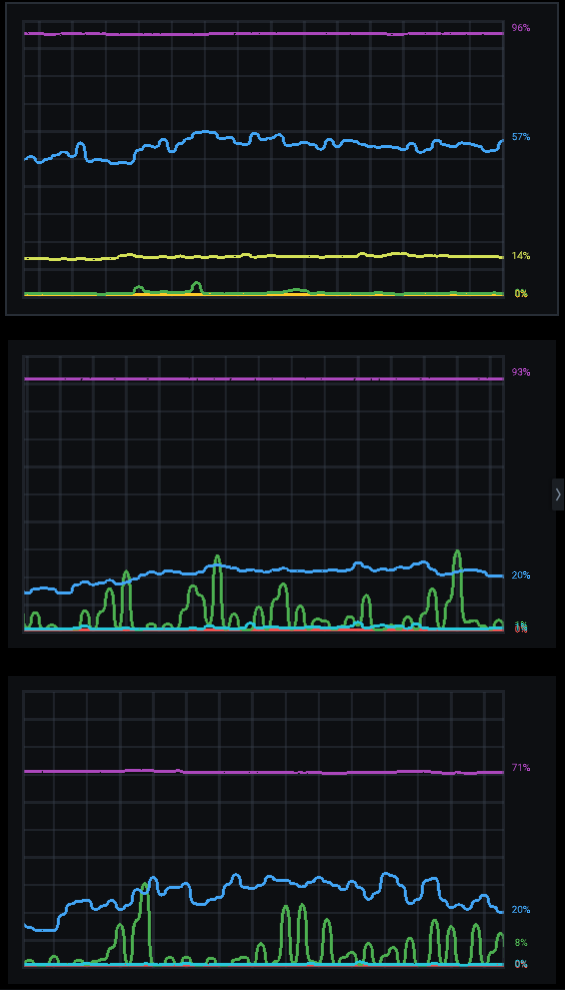Click the blue 57% series label
The height and width of the screenshot is (990, 565).
[x=521, y=137]
